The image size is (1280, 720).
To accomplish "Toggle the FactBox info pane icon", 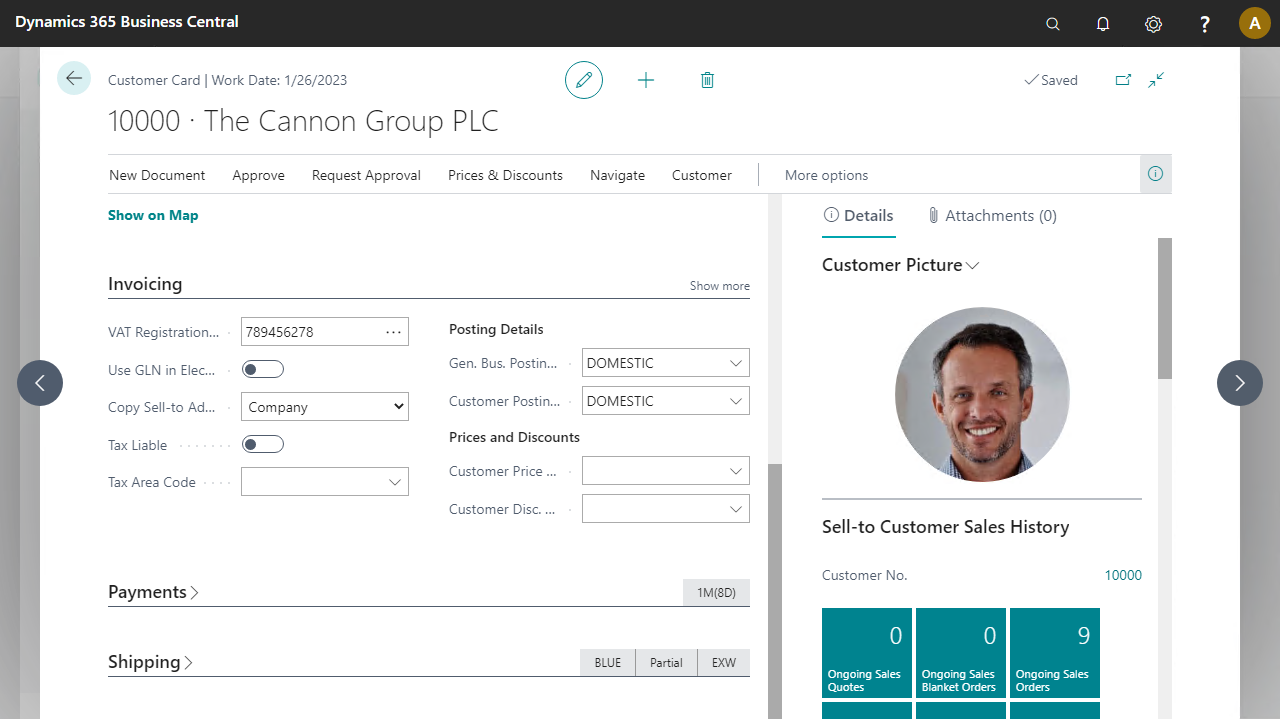I will [x=1156, y=174].
